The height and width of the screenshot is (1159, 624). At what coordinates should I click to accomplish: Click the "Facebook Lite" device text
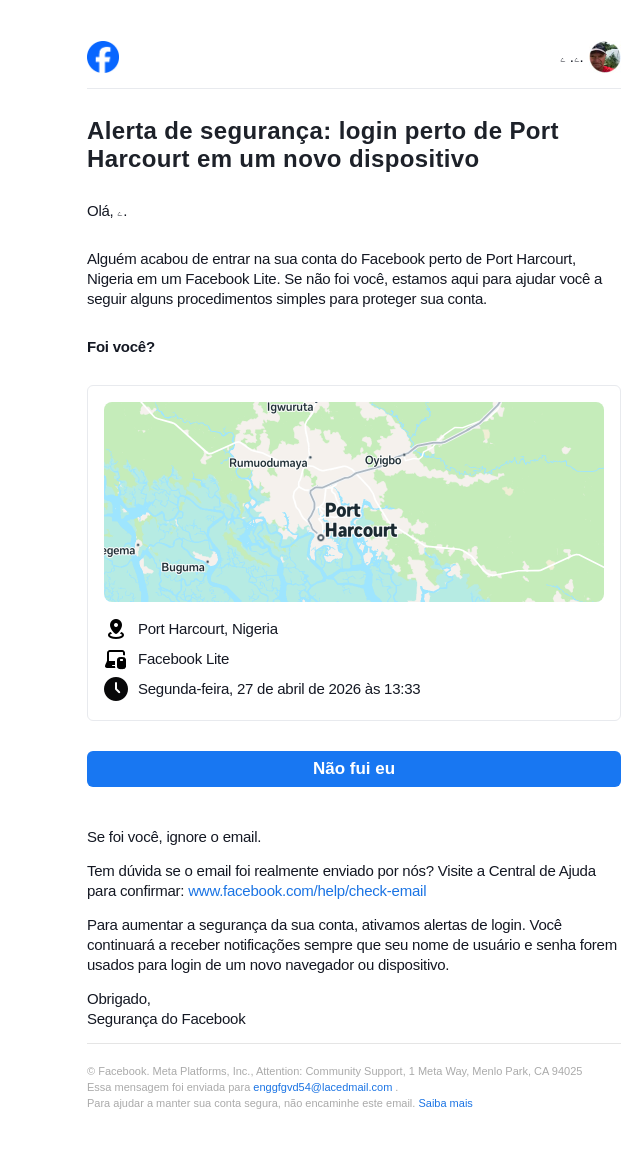tap(183, 659)
